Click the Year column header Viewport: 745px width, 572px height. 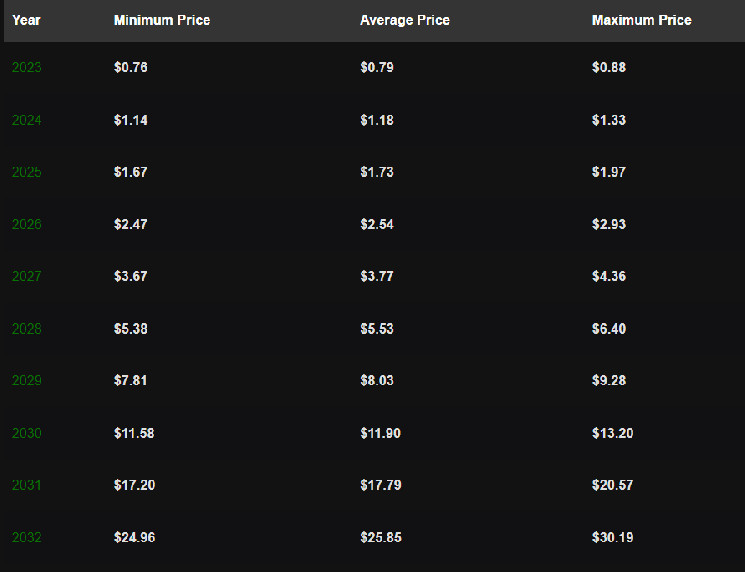[26, 20]
